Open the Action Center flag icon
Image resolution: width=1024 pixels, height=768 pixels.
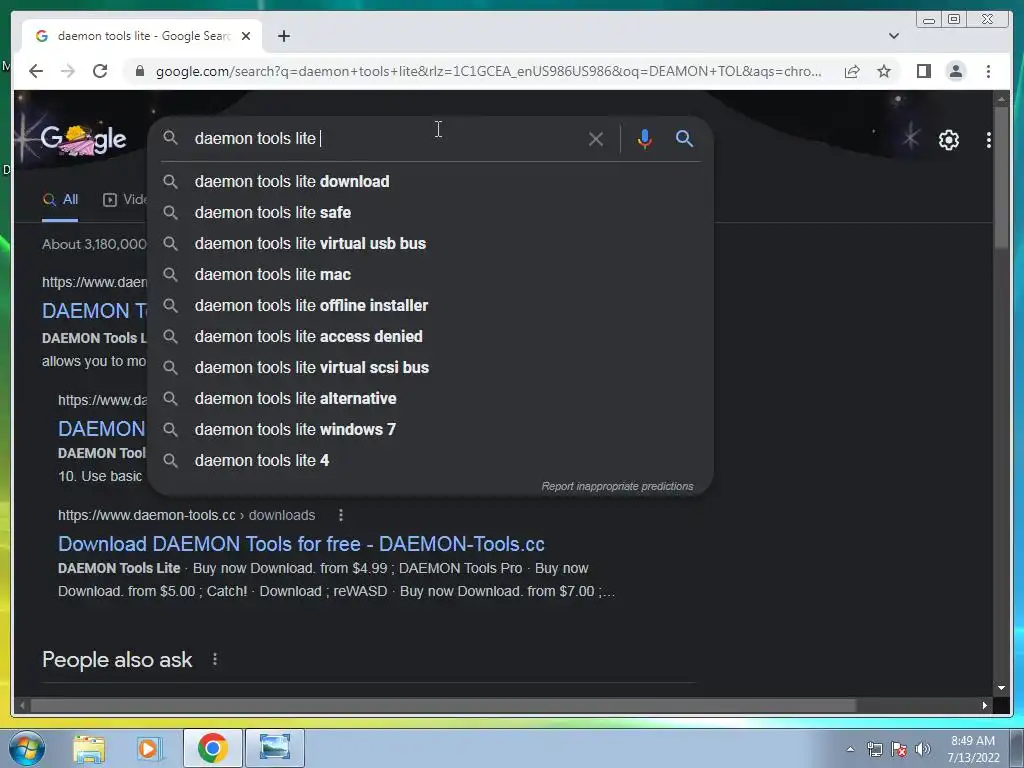click(x=899, y=749)
